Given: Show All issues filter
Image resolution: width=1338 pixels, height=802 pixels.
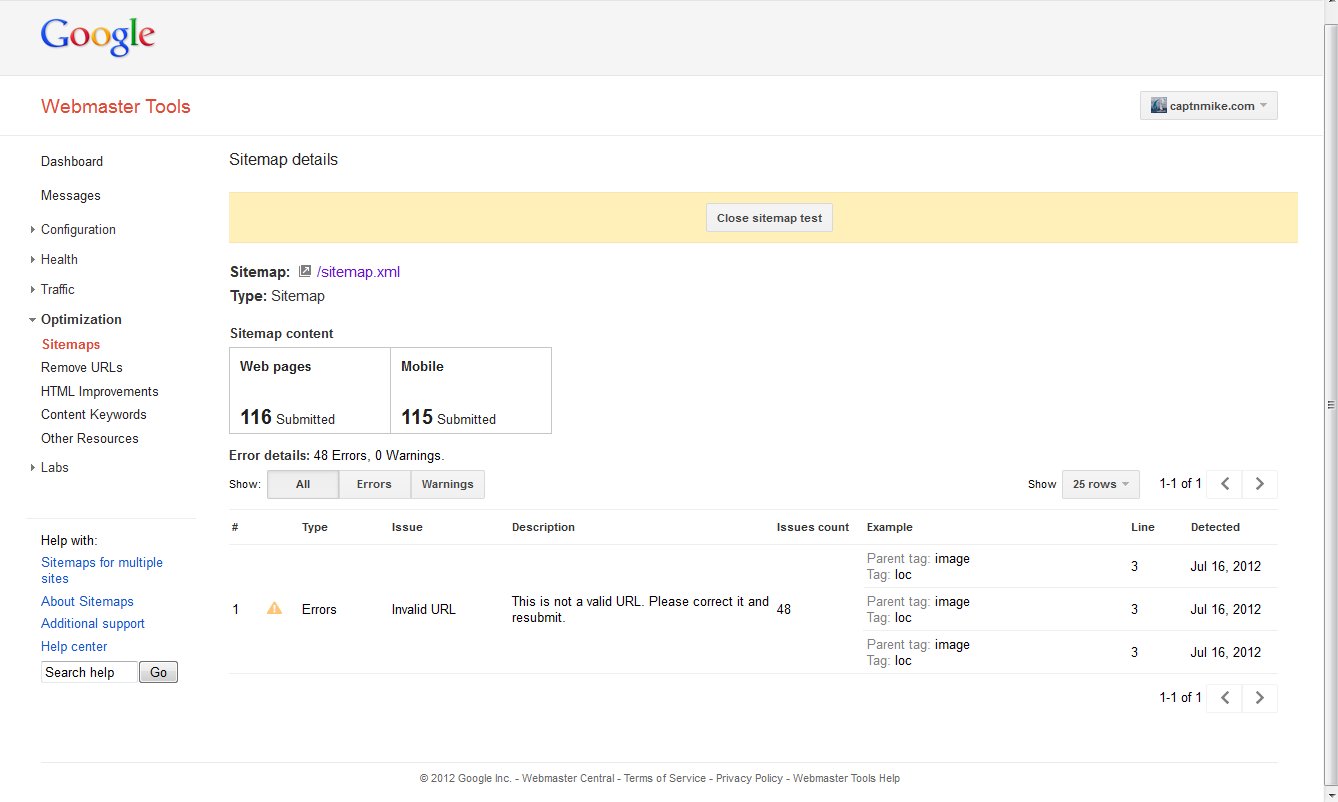Looking at the screenshot, I should 303,484.
